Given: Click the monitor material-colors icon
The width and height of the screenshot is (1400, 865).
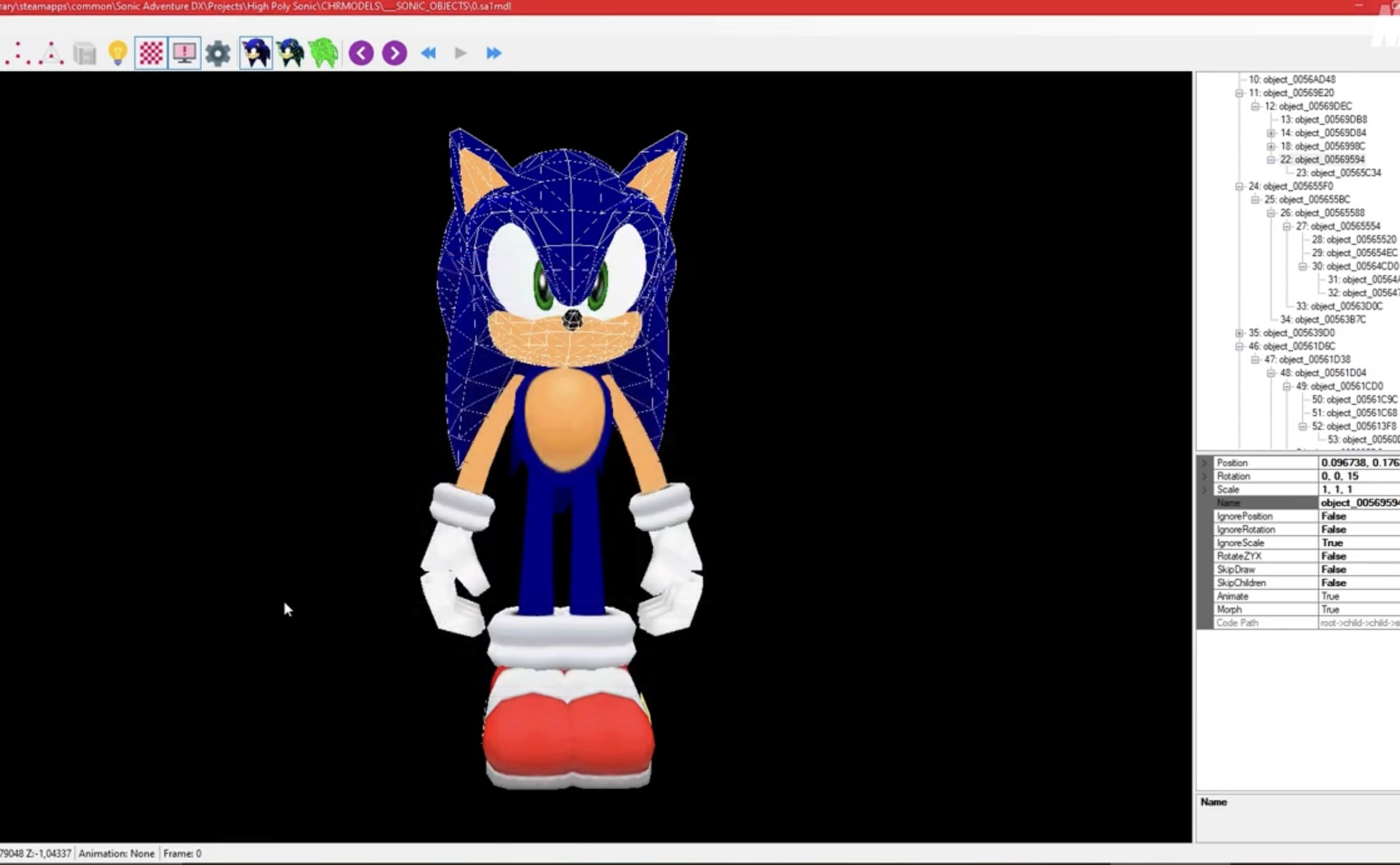Looking at the screenshot, I should [x=185, y=53].
